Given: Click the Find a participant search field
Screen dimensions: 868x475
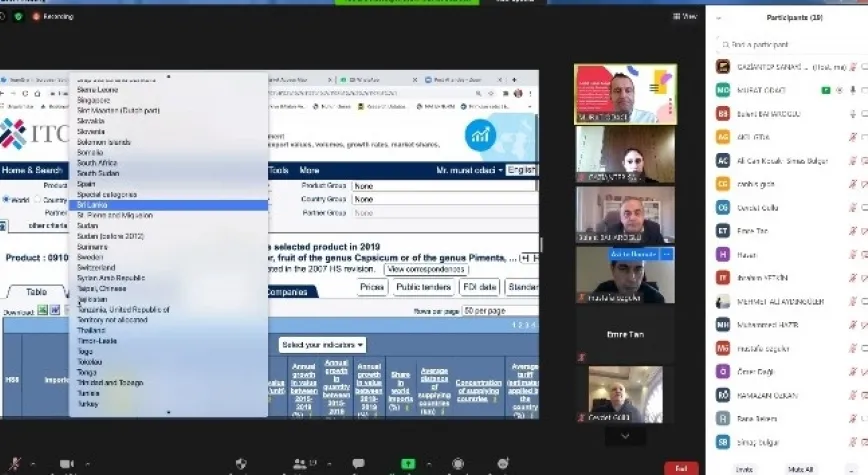Looking at the screenshot, I should point(785,44).
